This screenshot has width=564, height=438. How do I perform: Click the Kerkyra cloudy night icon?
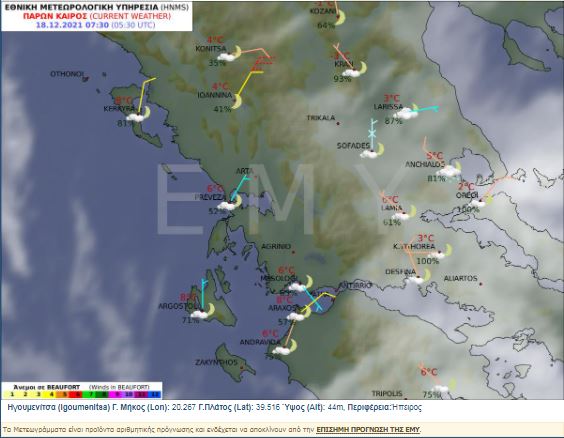click(138, 114)
